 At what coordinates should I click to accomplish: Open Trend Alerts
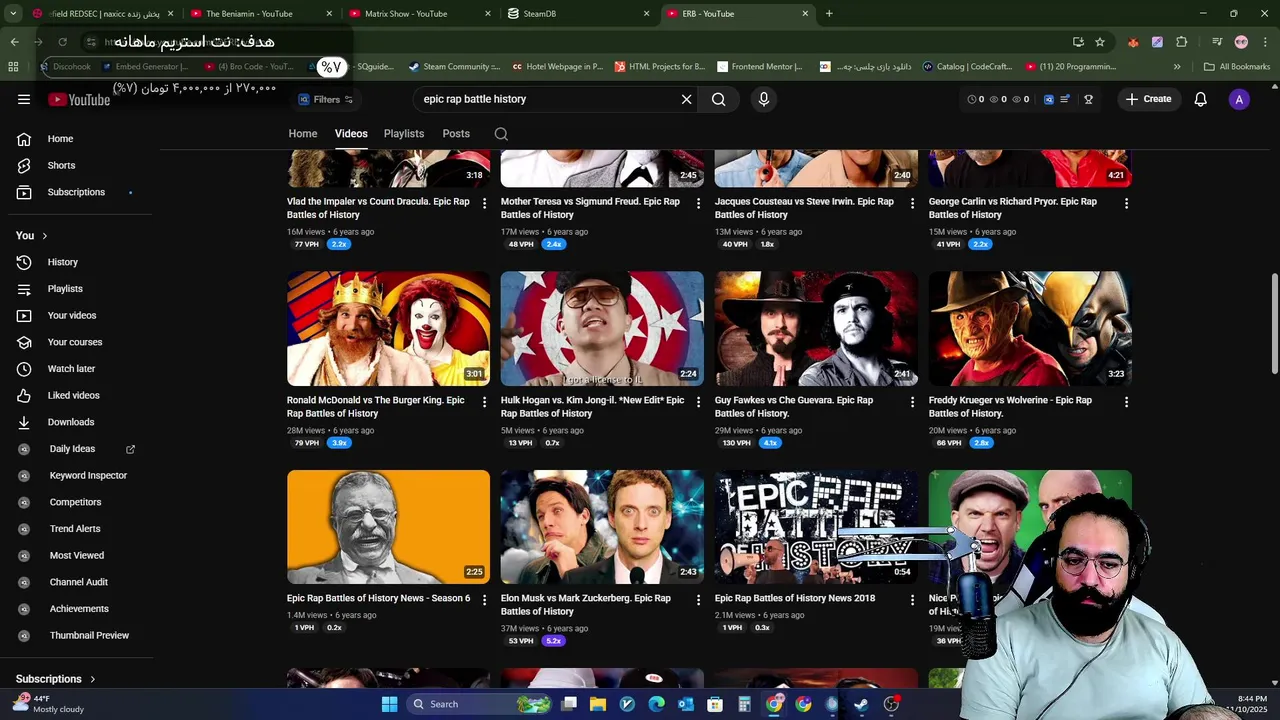pos(76,528)
